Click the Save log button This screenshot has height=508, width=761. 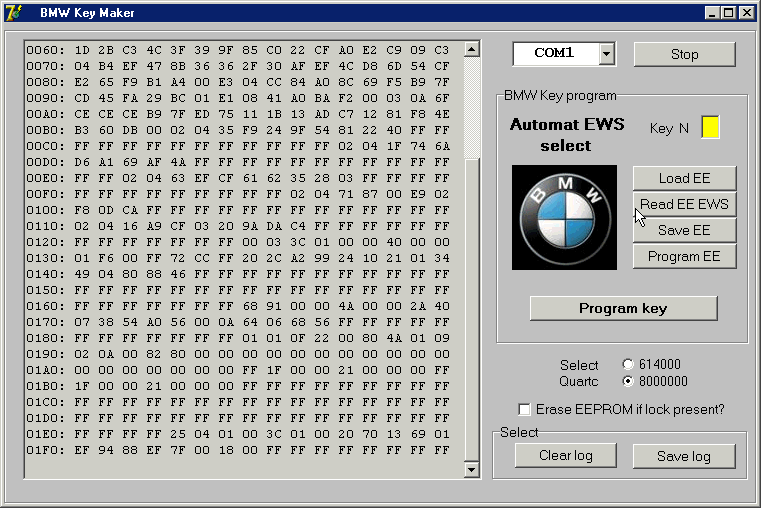pos(684,456)
